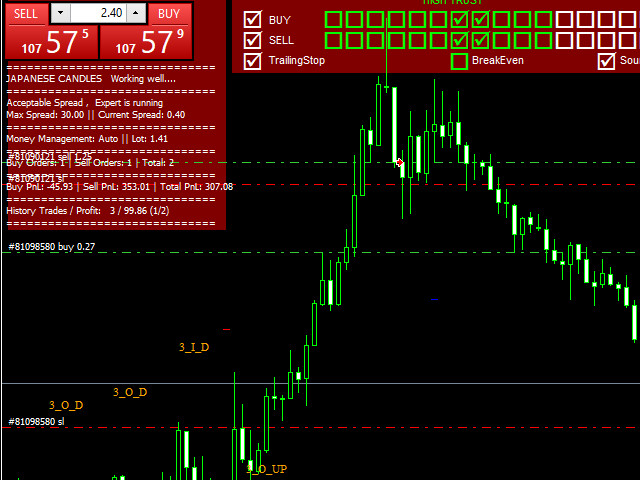The width and height of the screenshot is (640, 480).
Task: Tick the tenth green box in SELL row
Action: point(522,40)
